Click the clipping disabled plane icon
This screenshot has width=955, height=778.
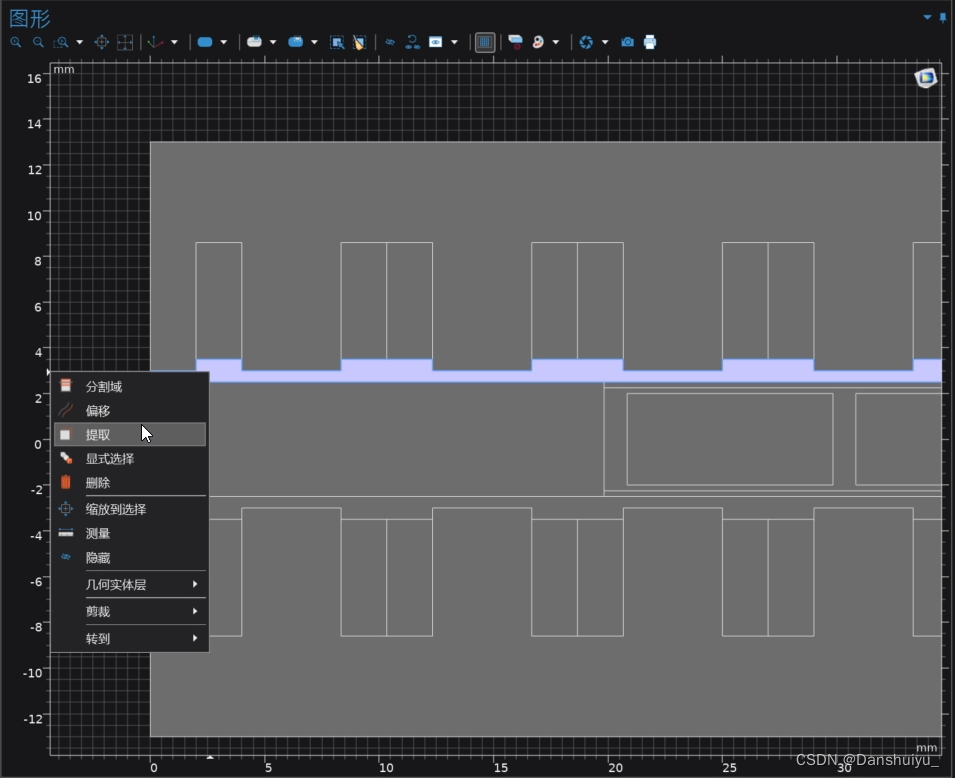pos(515,42)
